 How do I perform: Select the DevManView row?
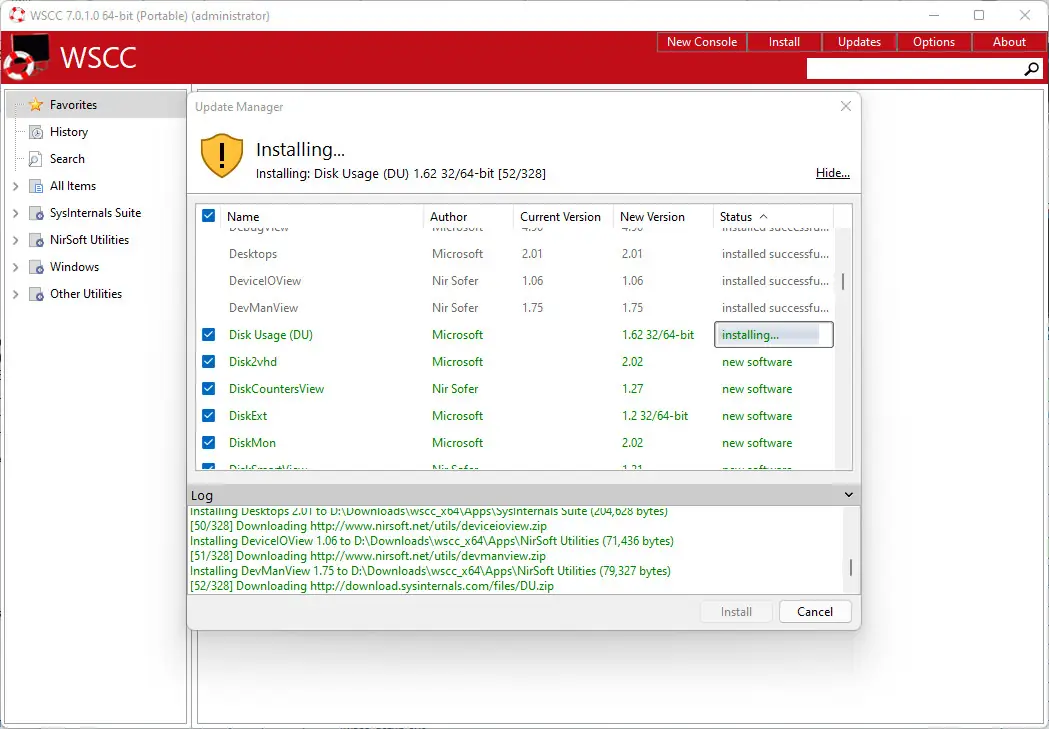tap(515, 308)
